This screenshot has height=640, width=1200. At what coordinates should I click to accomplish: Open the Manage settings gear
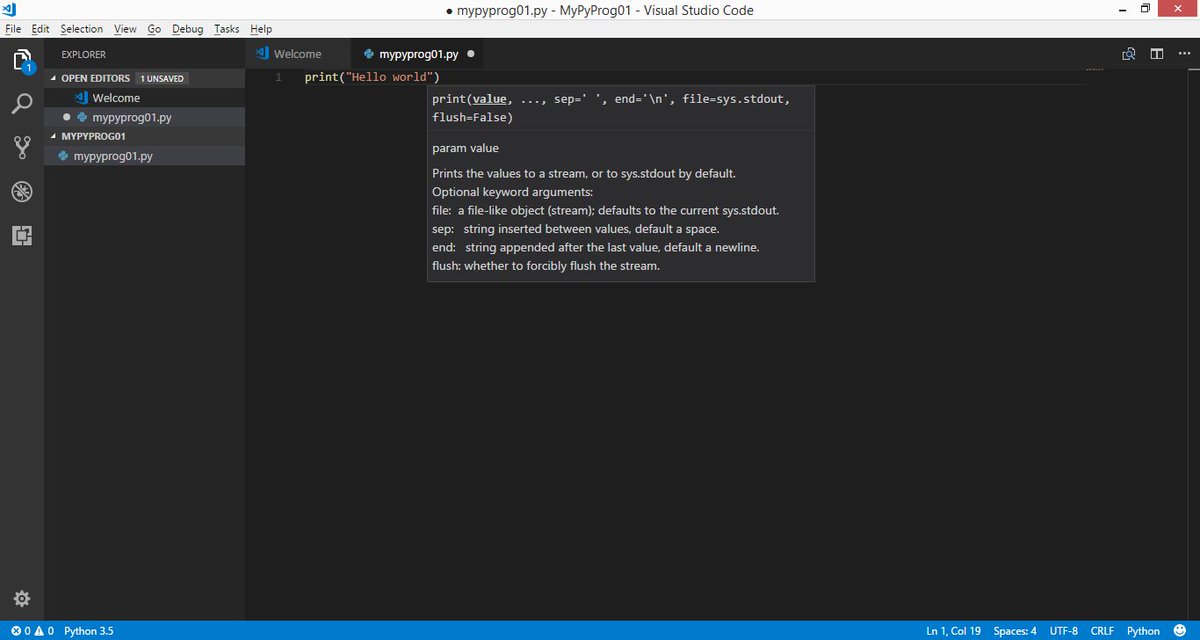coord(22,598)
